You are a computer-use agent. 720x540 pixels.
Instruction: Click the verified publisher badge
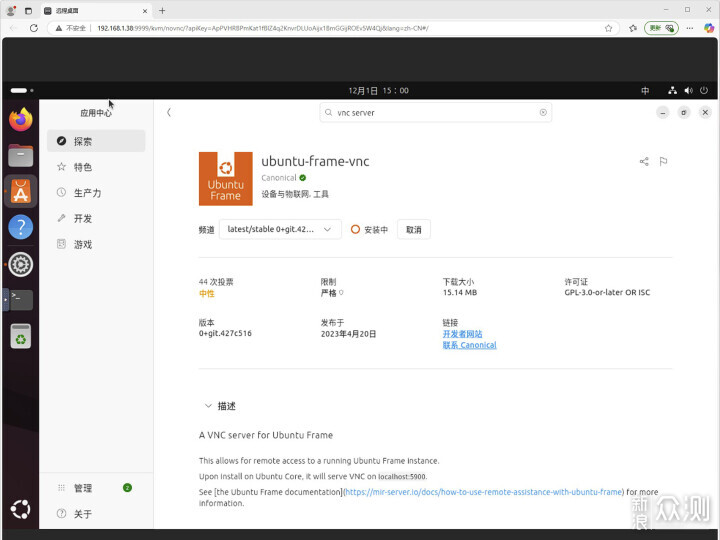303,178
